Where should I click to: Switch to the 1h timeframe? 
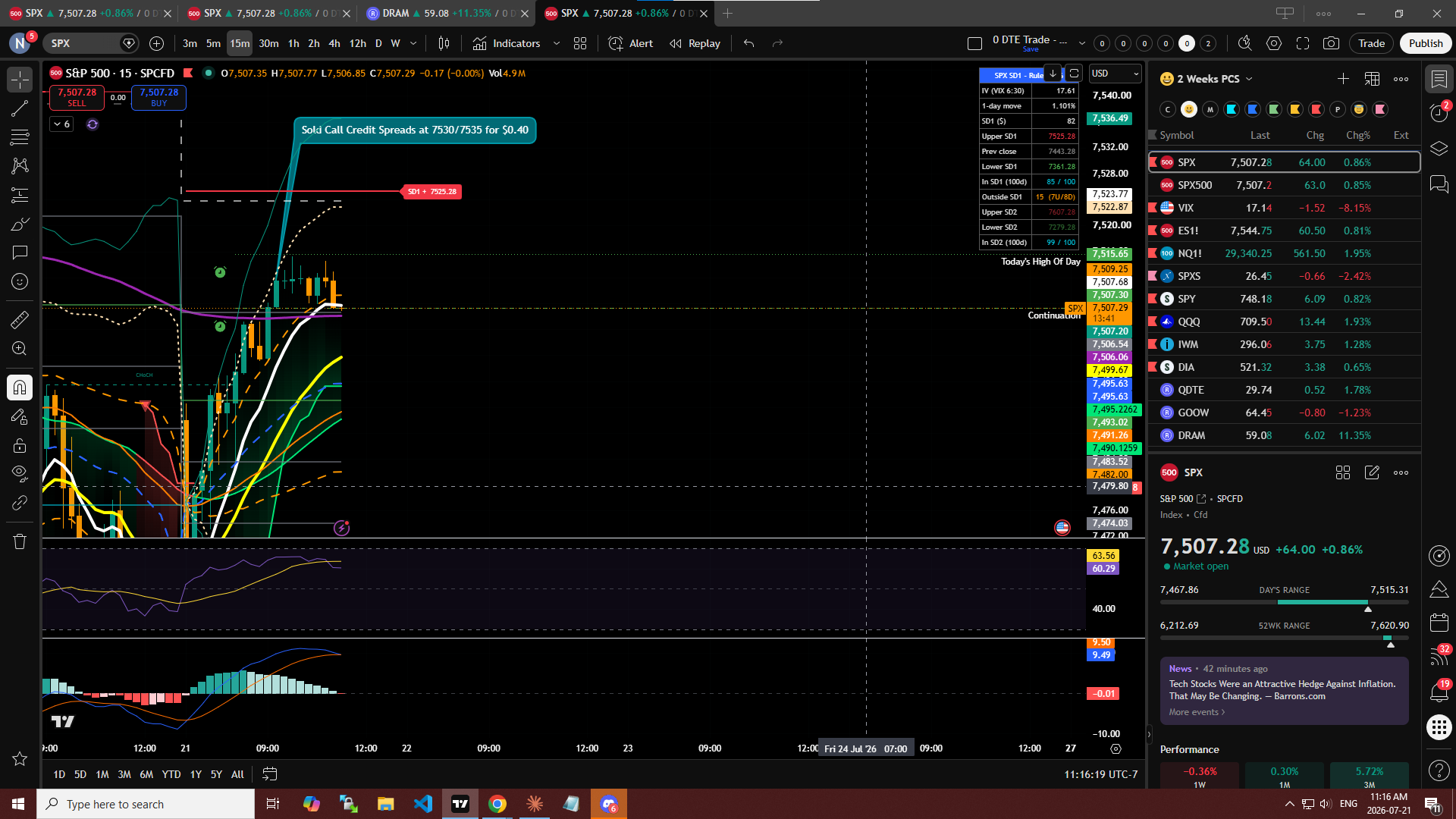(293, 43)
